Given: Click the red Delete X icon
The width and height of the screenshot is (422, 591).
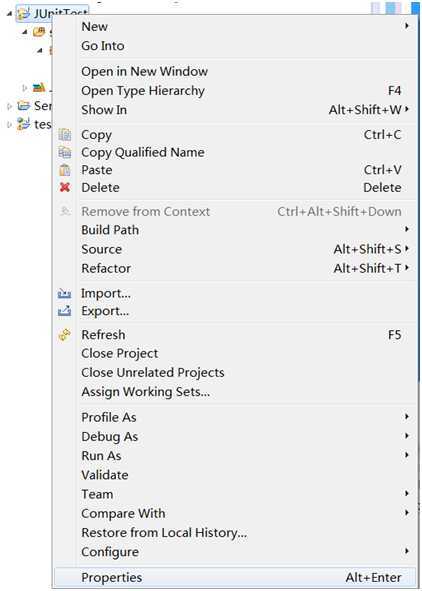Looking at the screenshot, I should pyautogui.click(x=65, y=187).
